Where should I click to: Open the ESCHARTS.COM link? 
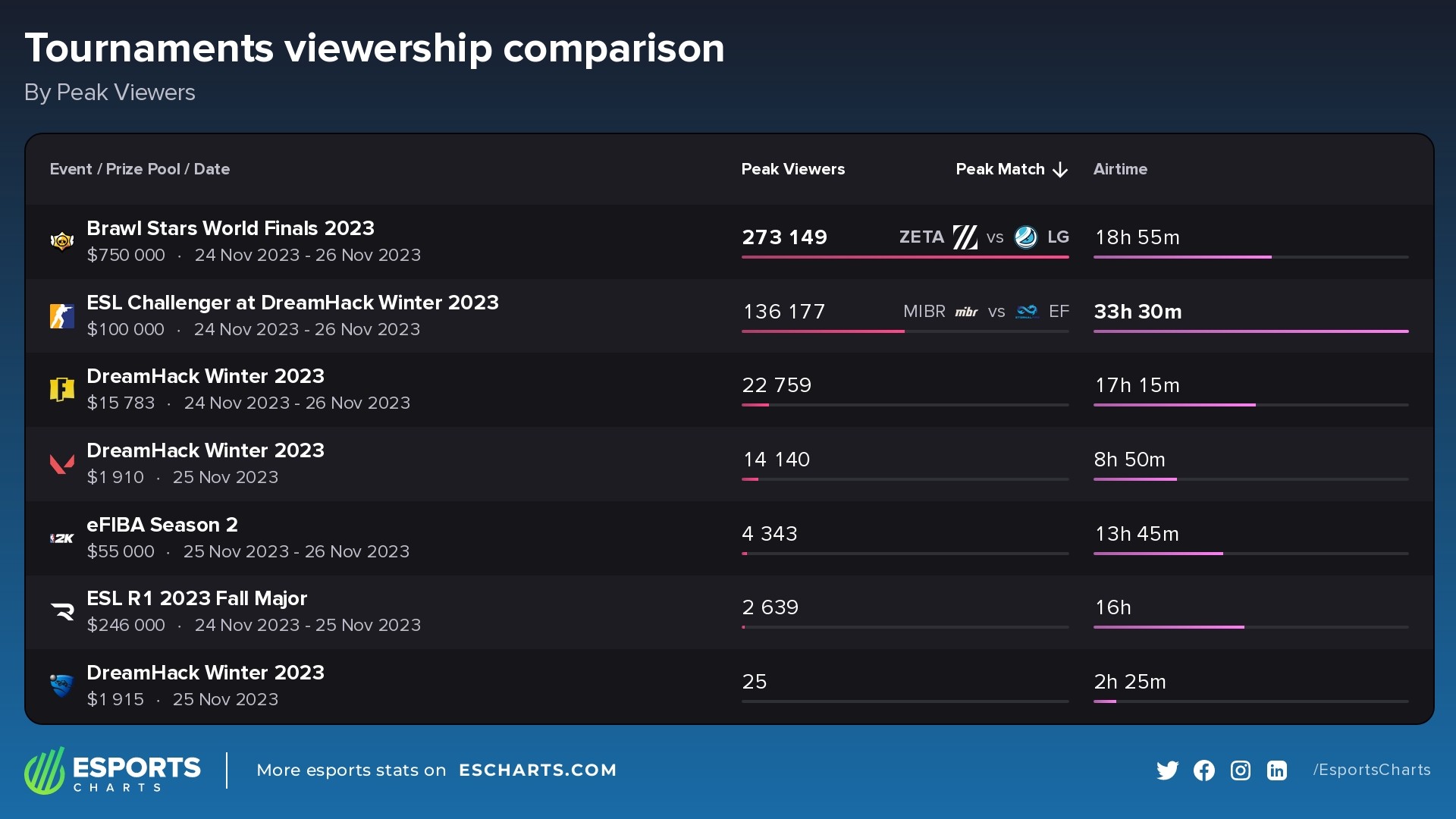pos(538,770)
